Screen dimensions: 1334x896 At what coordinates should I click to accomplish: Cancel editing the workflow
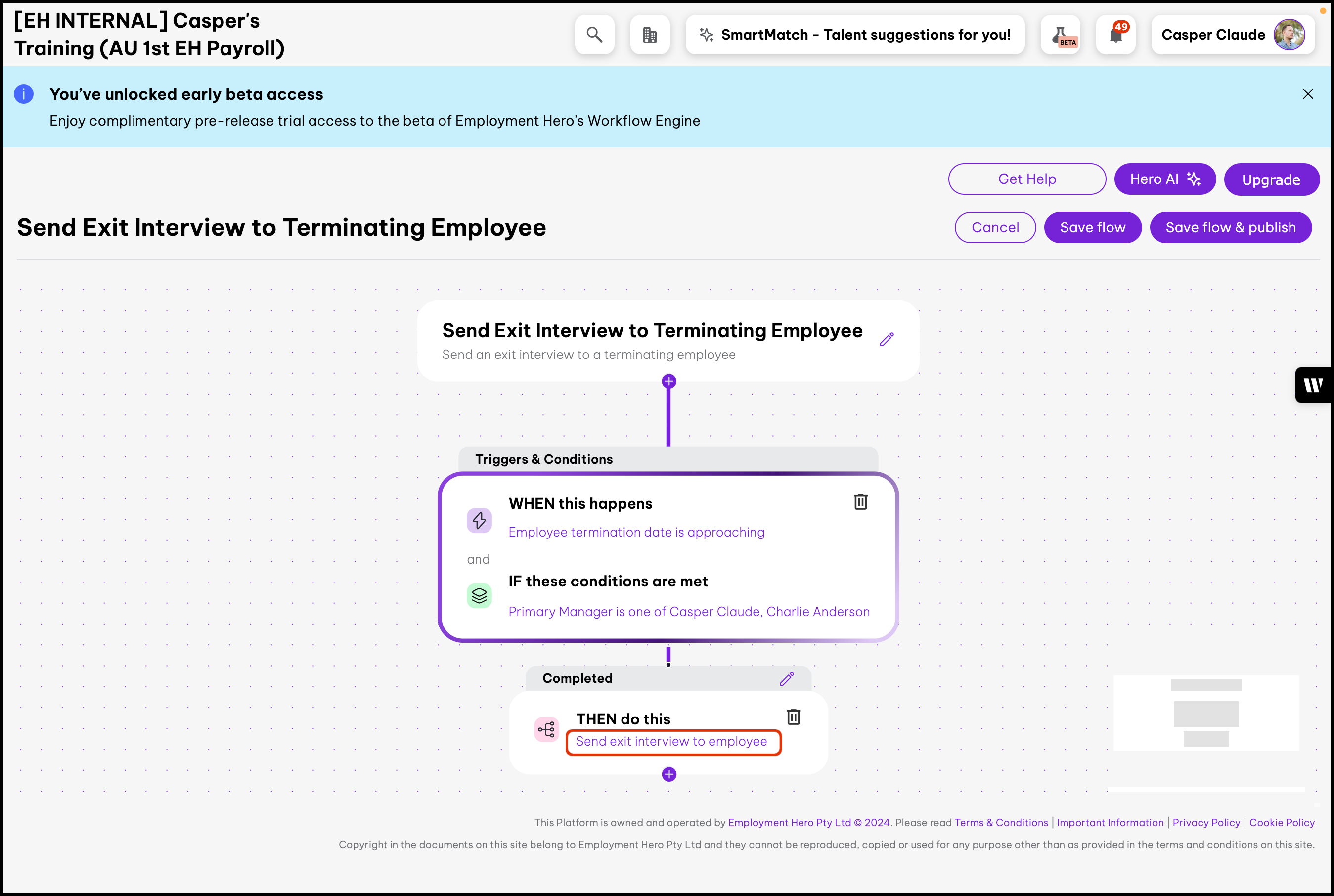[x=995, y=227]
